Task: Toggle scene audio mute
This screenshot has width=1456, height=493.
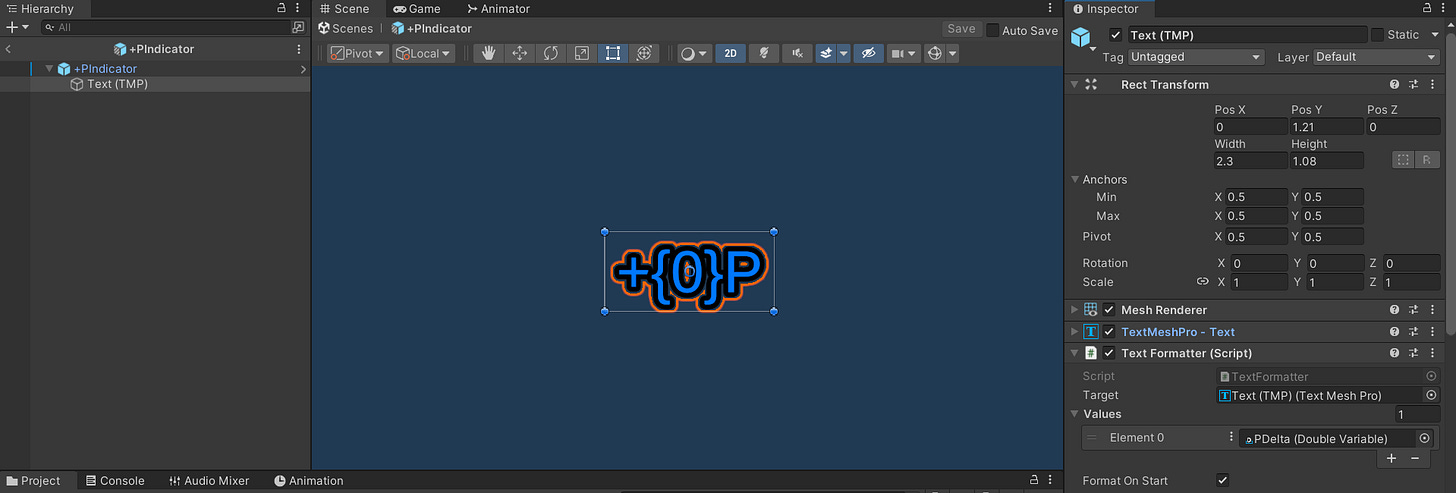Action: (797, 53)
